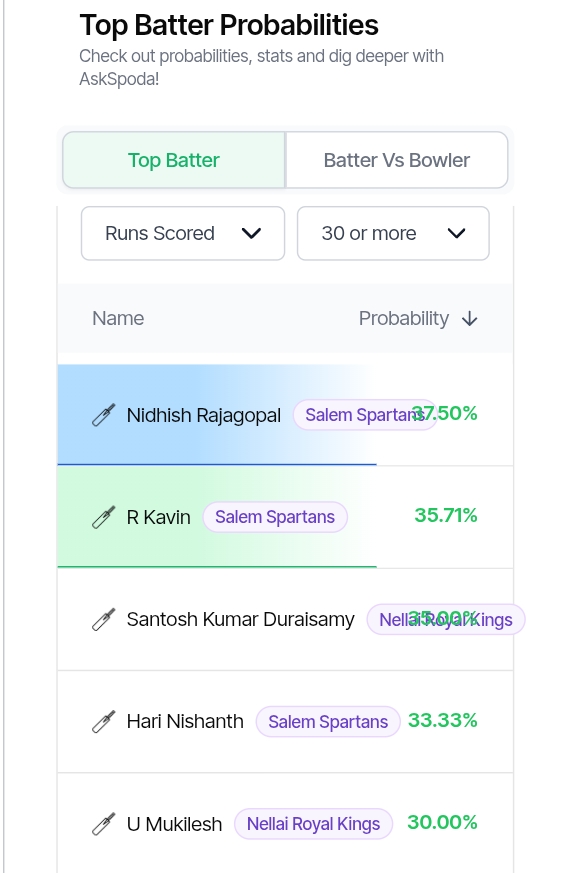The width and height of the screenshot is (565, 873).
Task: Click the 33.33% probability for Hari Nishanth
Action: click(x=443, y=720)
